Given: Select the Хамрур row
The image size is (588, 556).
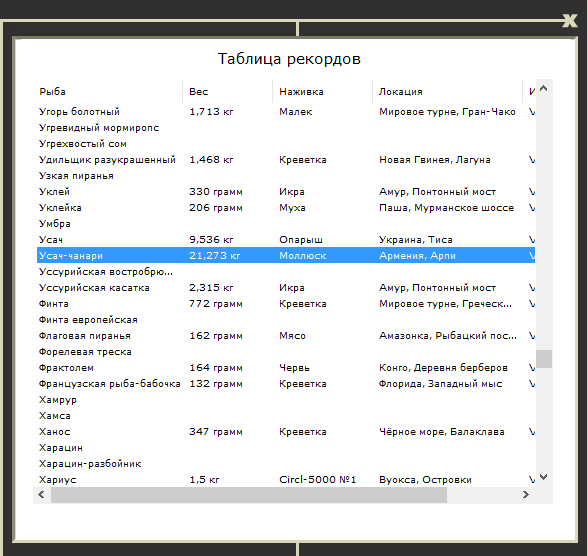Looking at the screenshot, I should [x=286, y=400].
